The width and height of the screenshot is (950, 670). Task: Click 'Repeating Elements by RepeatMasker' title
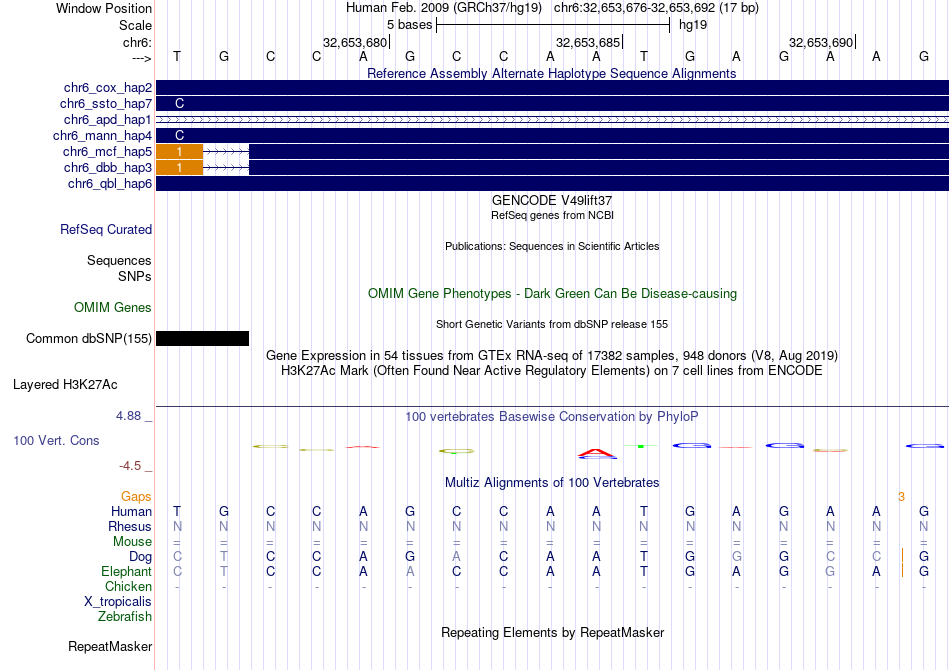(x=553, y=632)
